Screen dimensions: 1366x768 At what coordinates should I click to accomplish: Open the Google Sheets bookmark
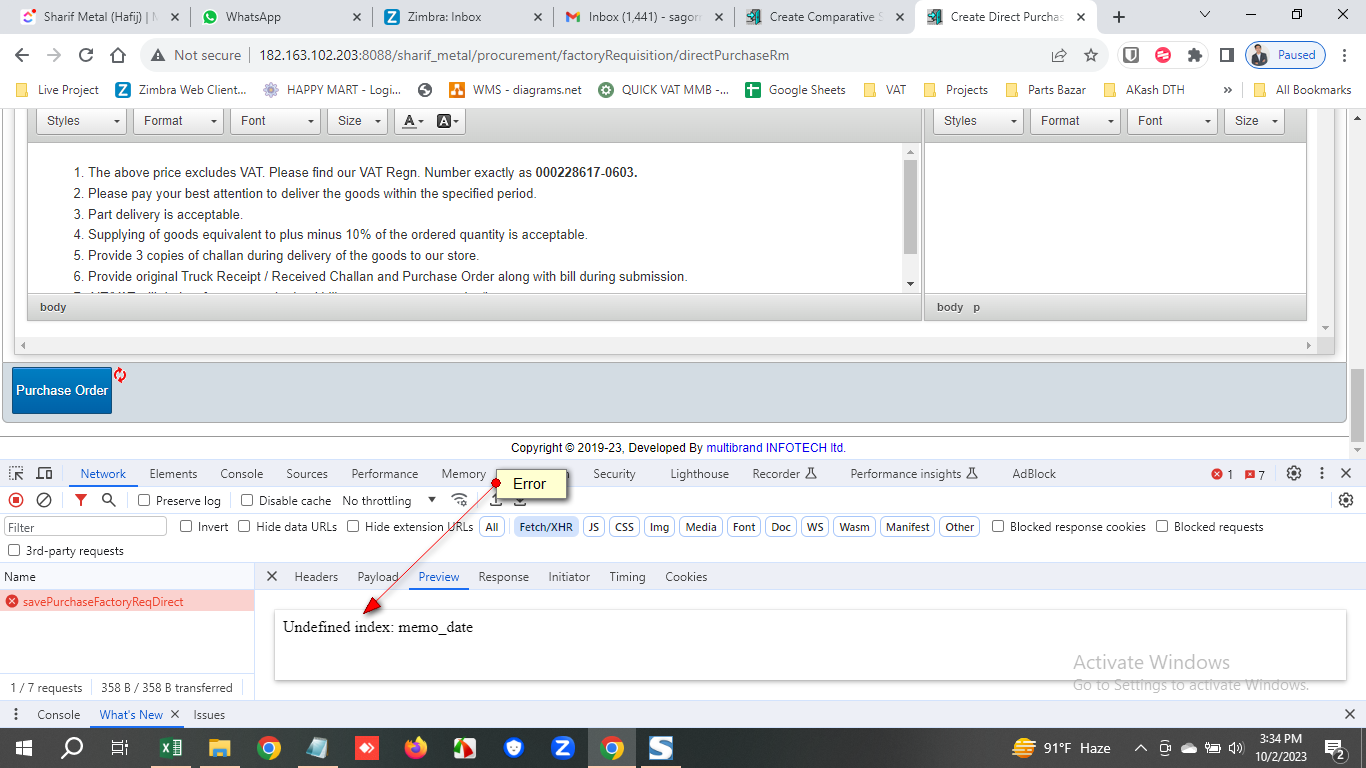[795, 90]
